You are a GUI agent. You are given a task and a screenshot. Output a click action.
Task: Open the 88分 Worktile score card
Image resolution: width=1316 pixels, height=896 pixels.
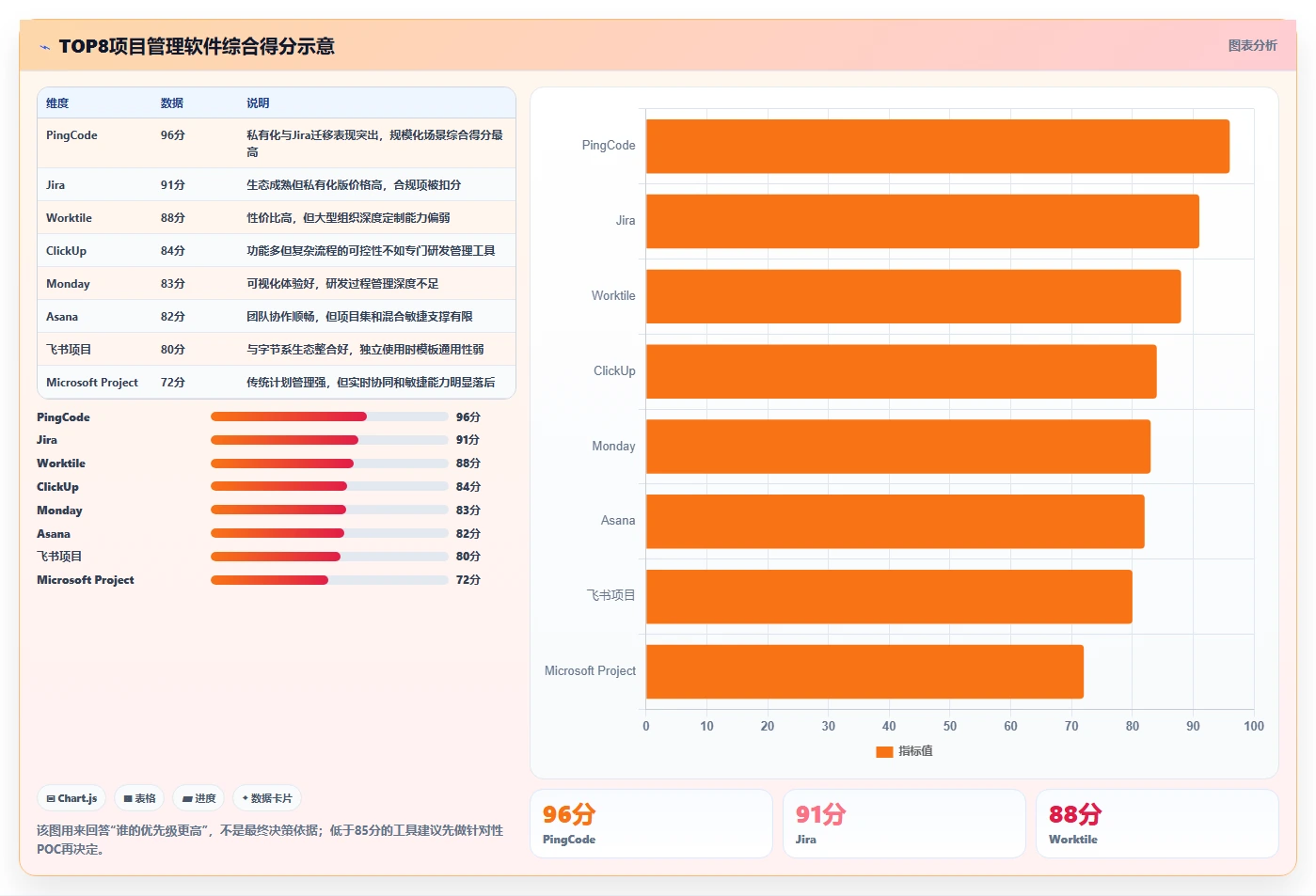pyautogui.click(x=1157, y=824)
